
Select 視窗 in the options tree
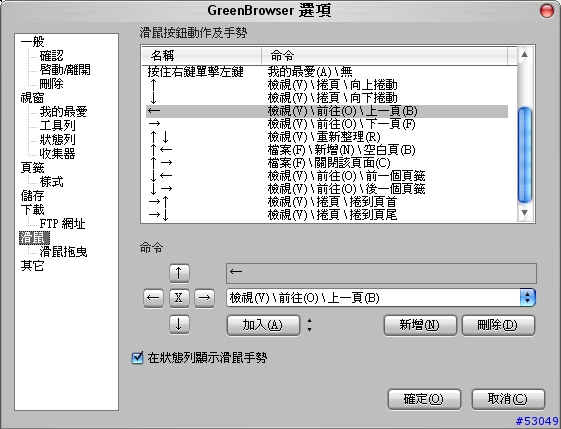(x=33, y=98)
